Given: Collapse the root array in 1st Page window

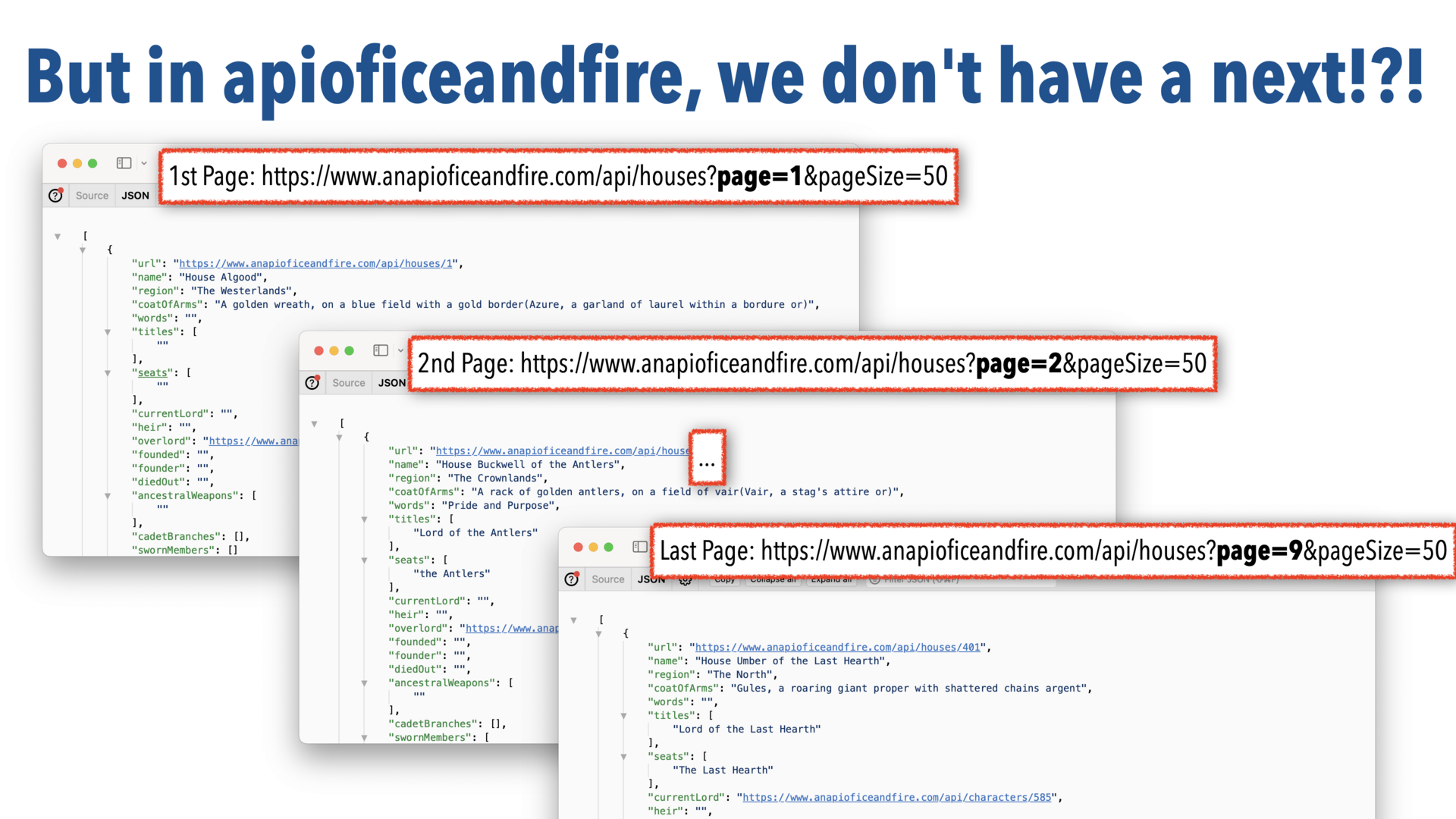Looking at the screenshot, I should tap(58, 237).
